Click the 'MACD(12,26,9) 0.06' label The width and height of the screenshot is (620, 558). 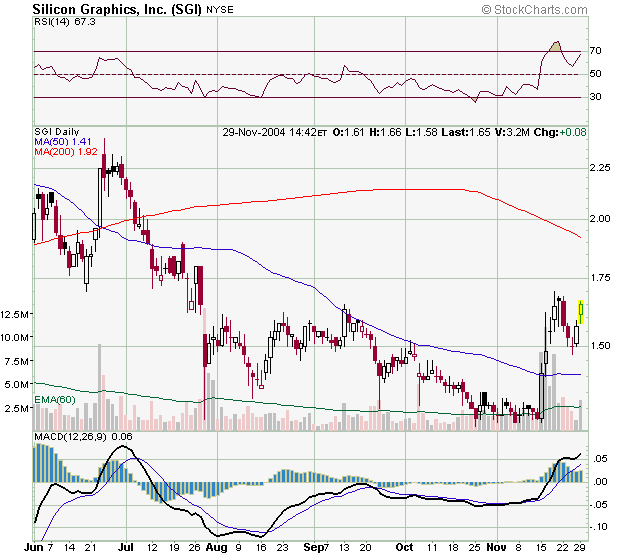click(83, 437)
